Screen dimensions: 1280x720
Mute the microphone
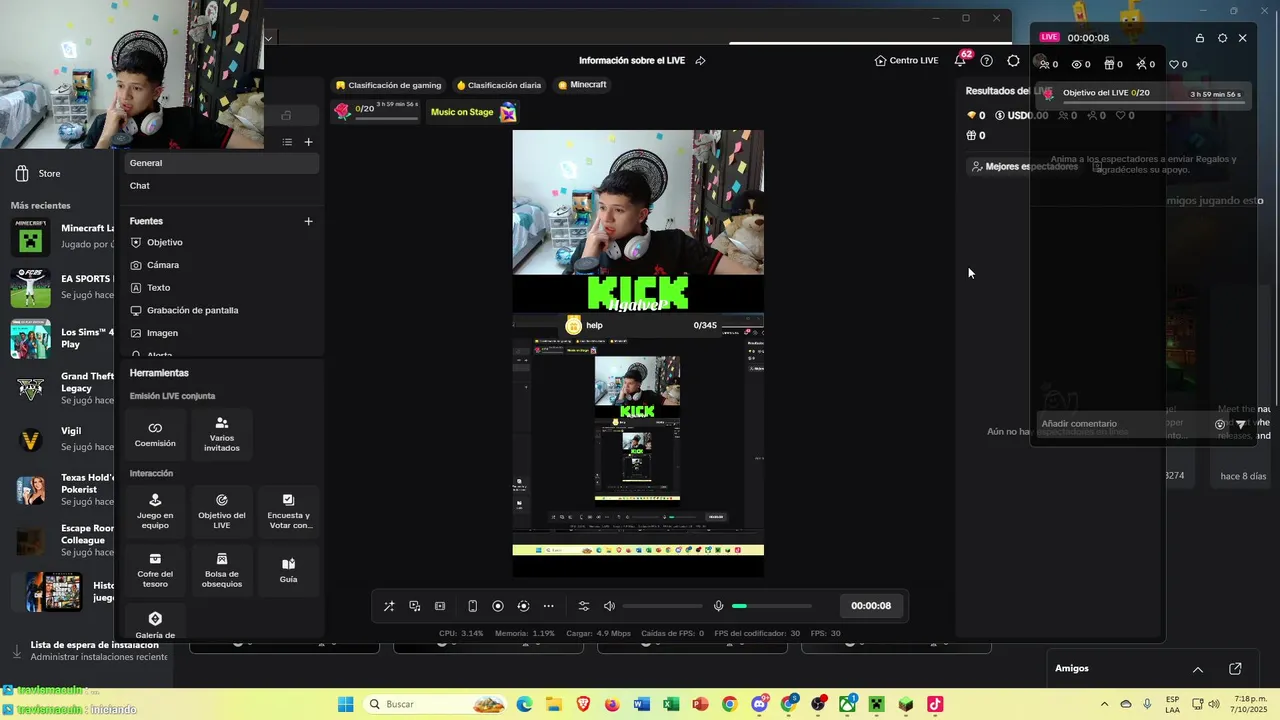coord(718,606)
